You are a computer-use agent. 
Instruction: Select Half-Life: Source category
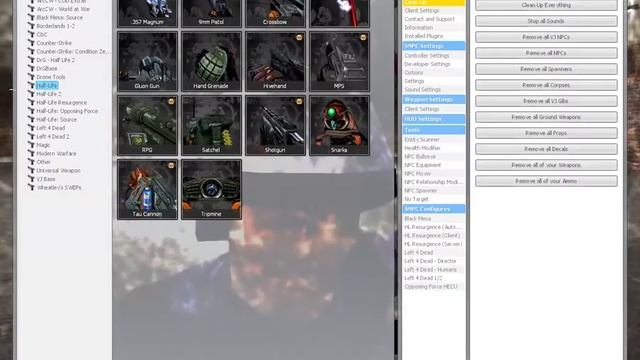point(56,120)
